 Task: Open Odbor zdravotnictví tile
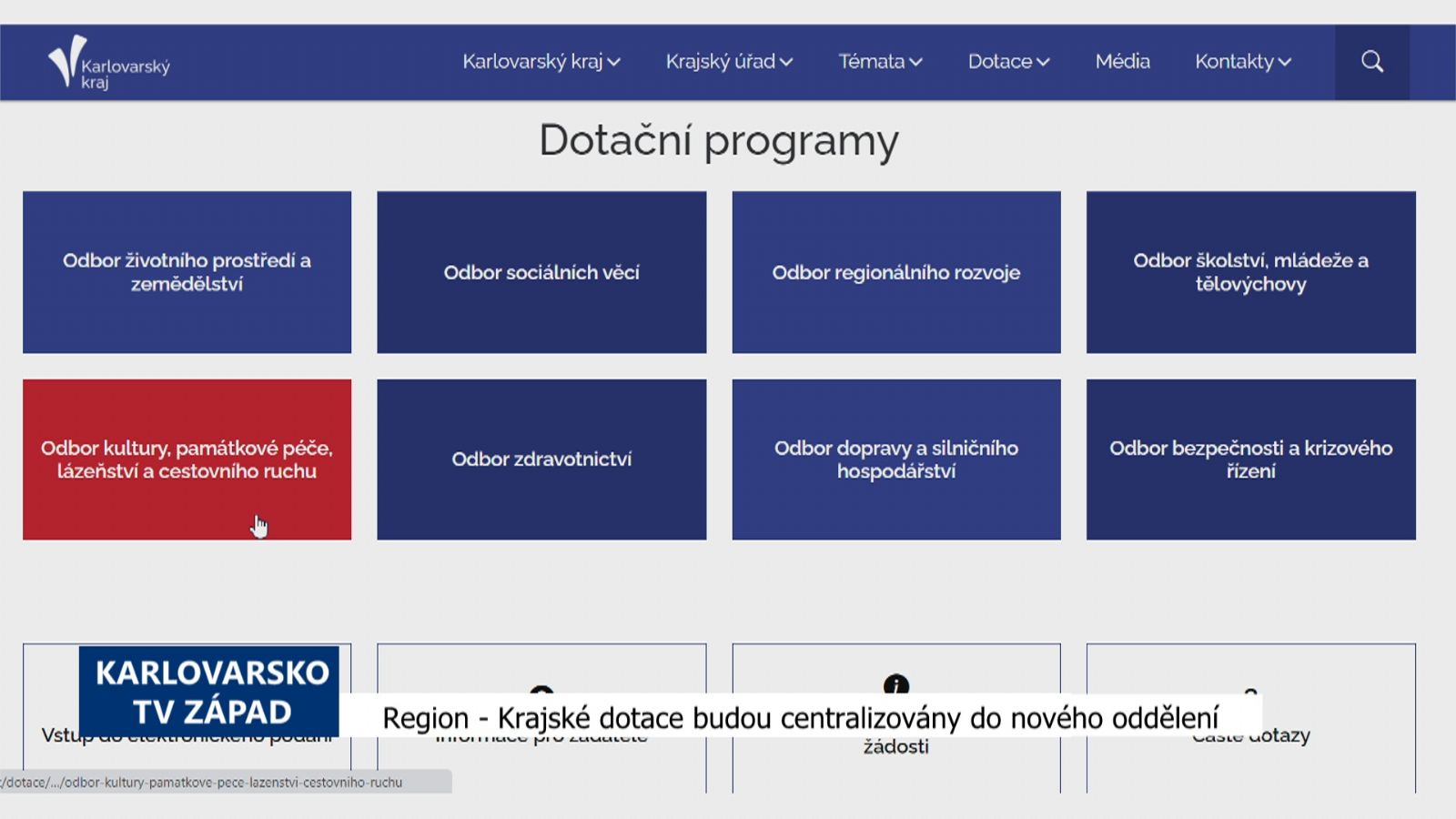[541, 460]
